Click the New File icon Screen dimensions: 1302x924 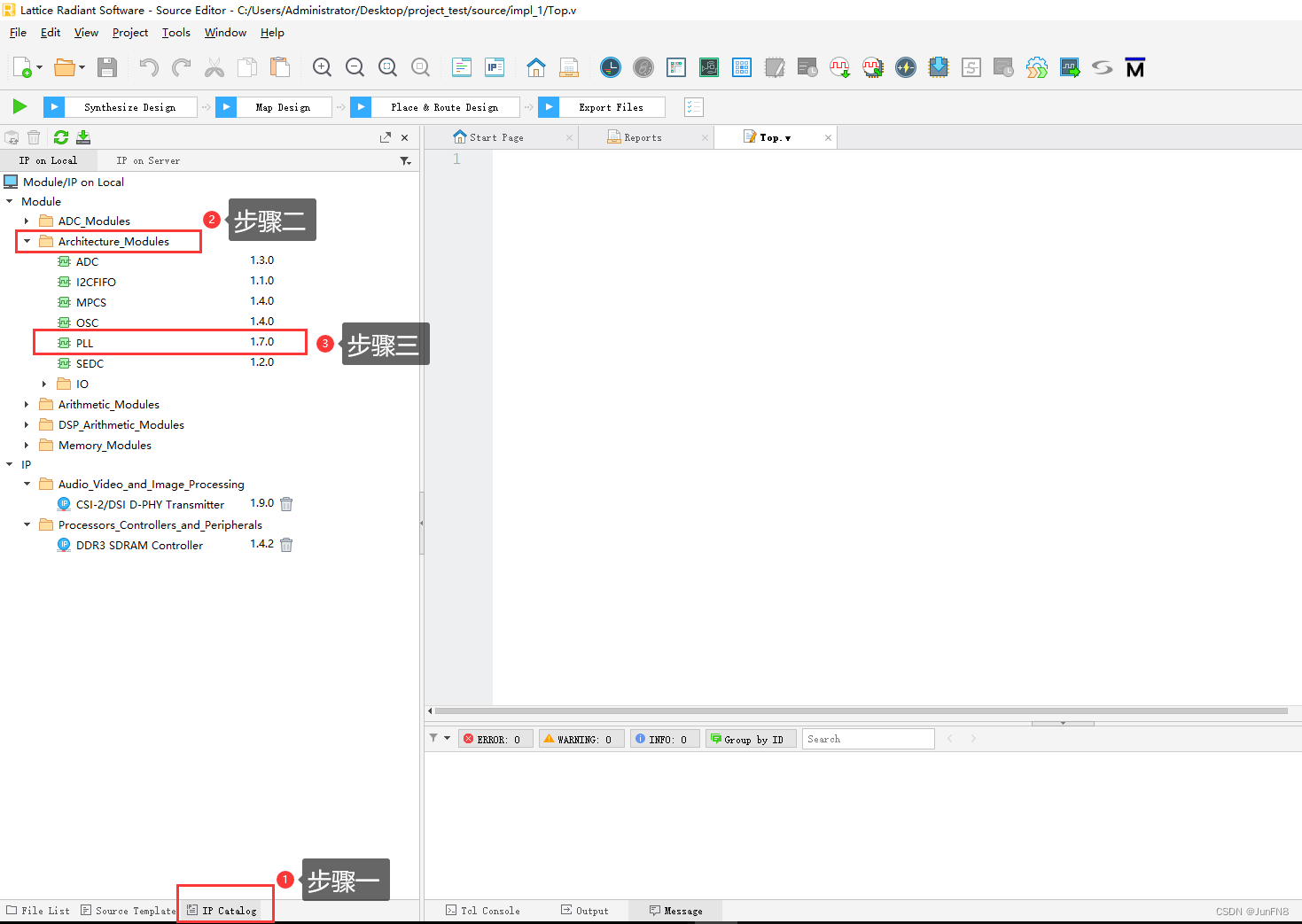[22, 67]
